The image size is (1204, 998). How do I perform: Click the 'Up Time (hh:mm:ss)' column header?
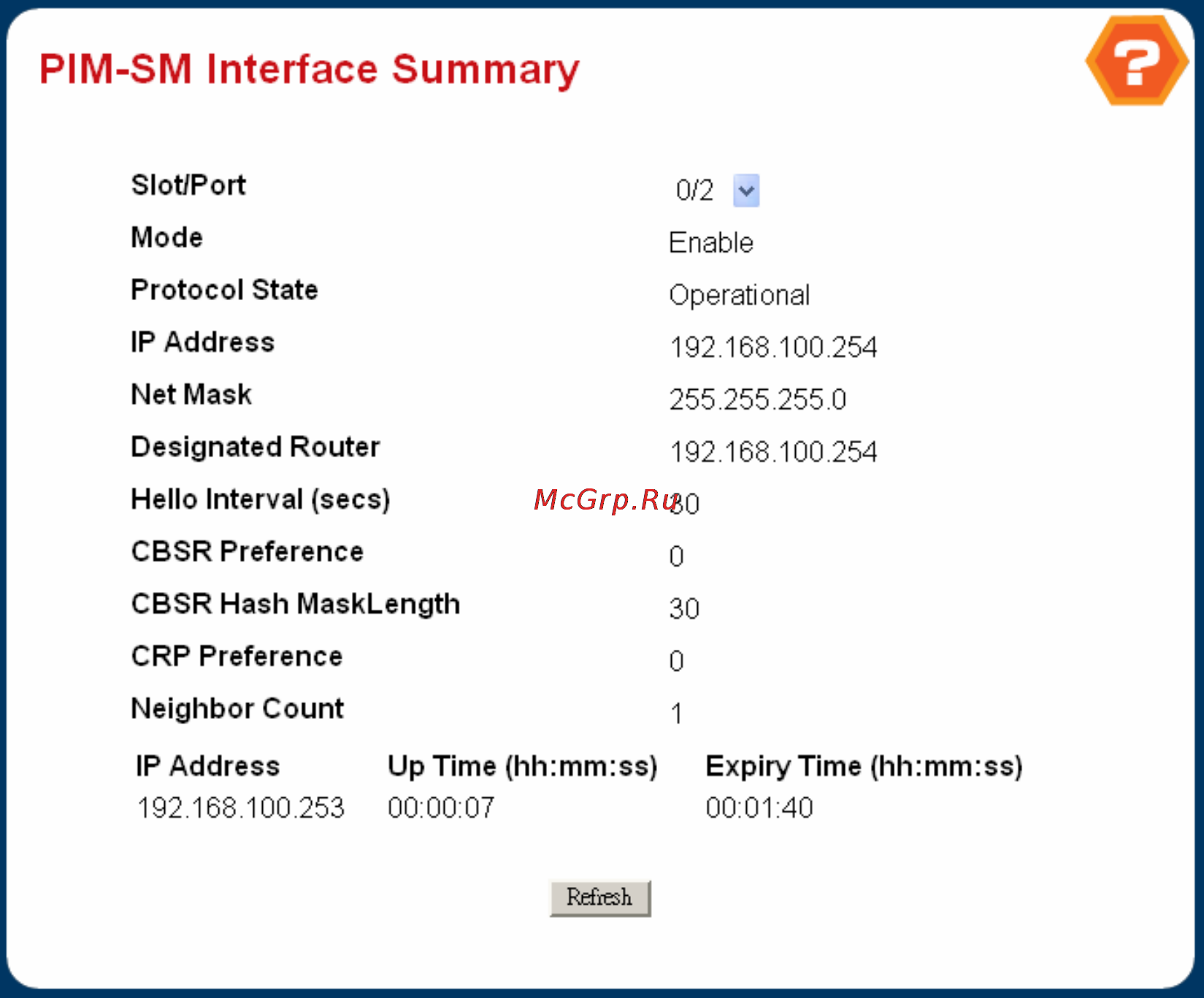tap(523, 767)
